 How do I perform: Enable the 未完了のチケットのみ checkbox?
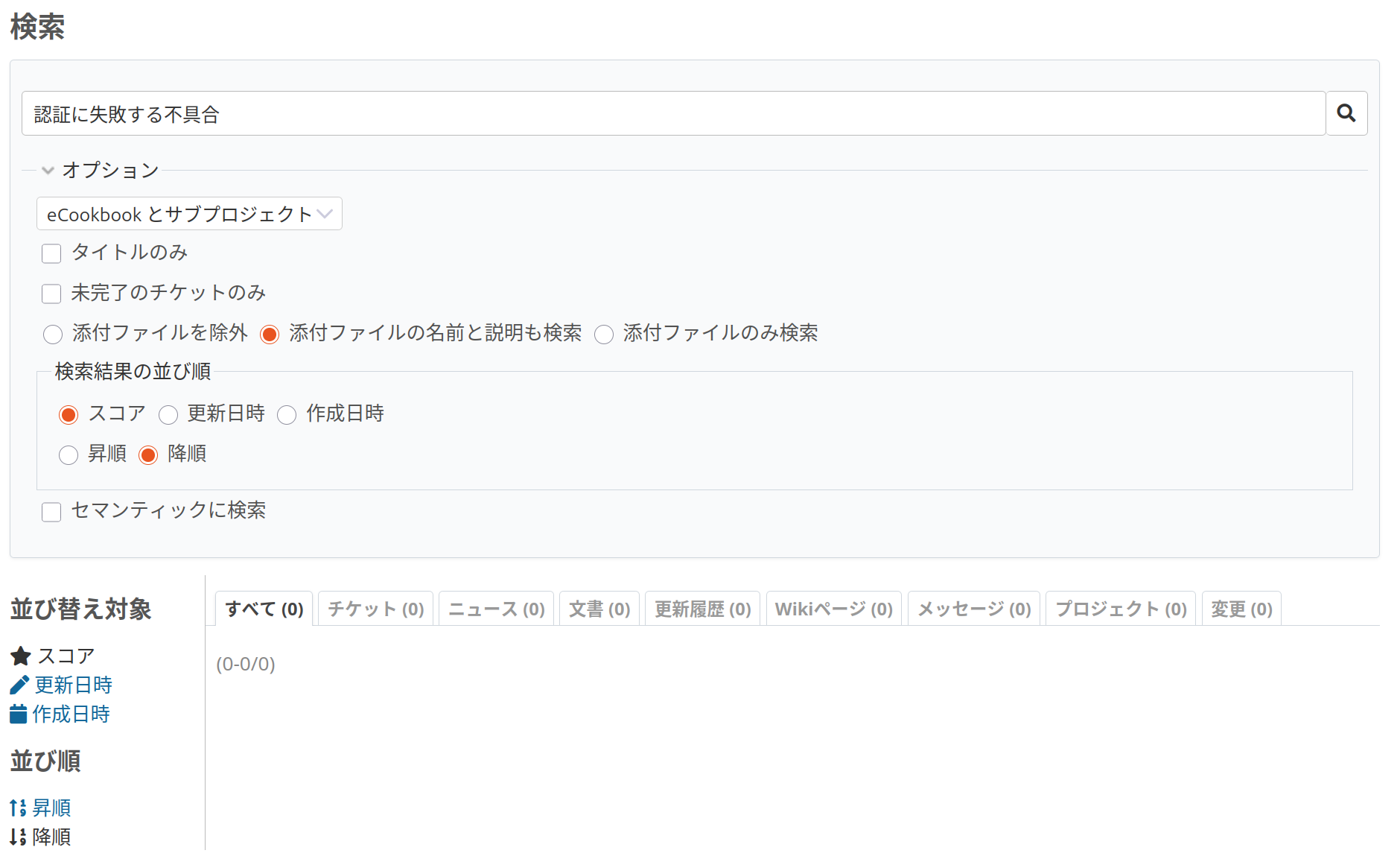coord(51,294)
